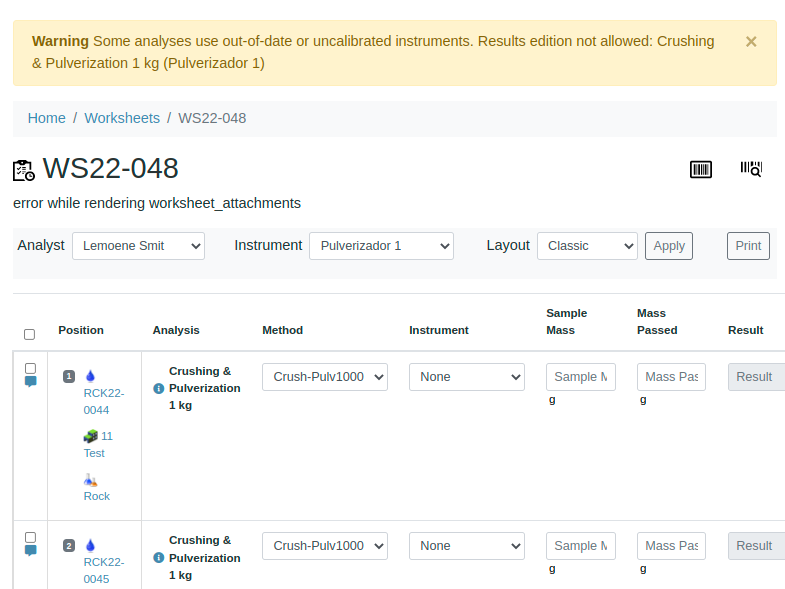Click the barcode scan search icon

point(751,169)
